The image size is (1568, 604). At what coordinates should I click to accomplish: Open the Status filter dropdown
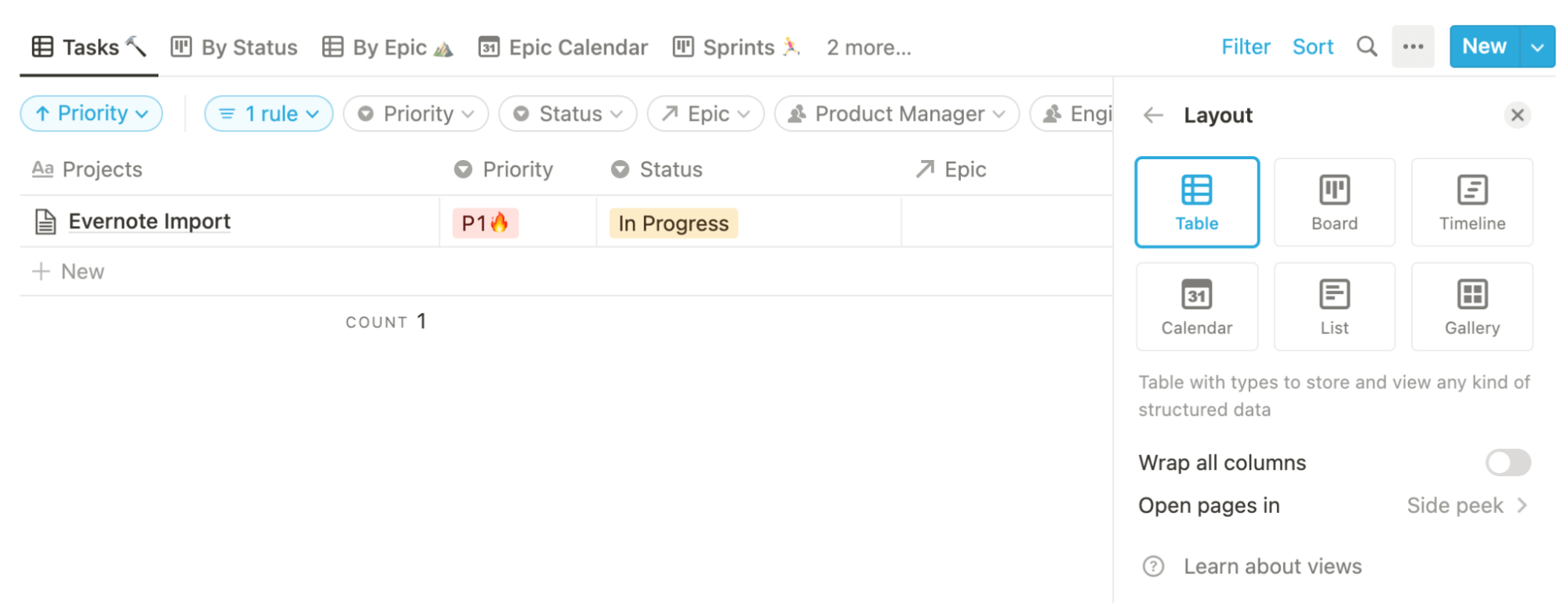[x=568, y=114]
